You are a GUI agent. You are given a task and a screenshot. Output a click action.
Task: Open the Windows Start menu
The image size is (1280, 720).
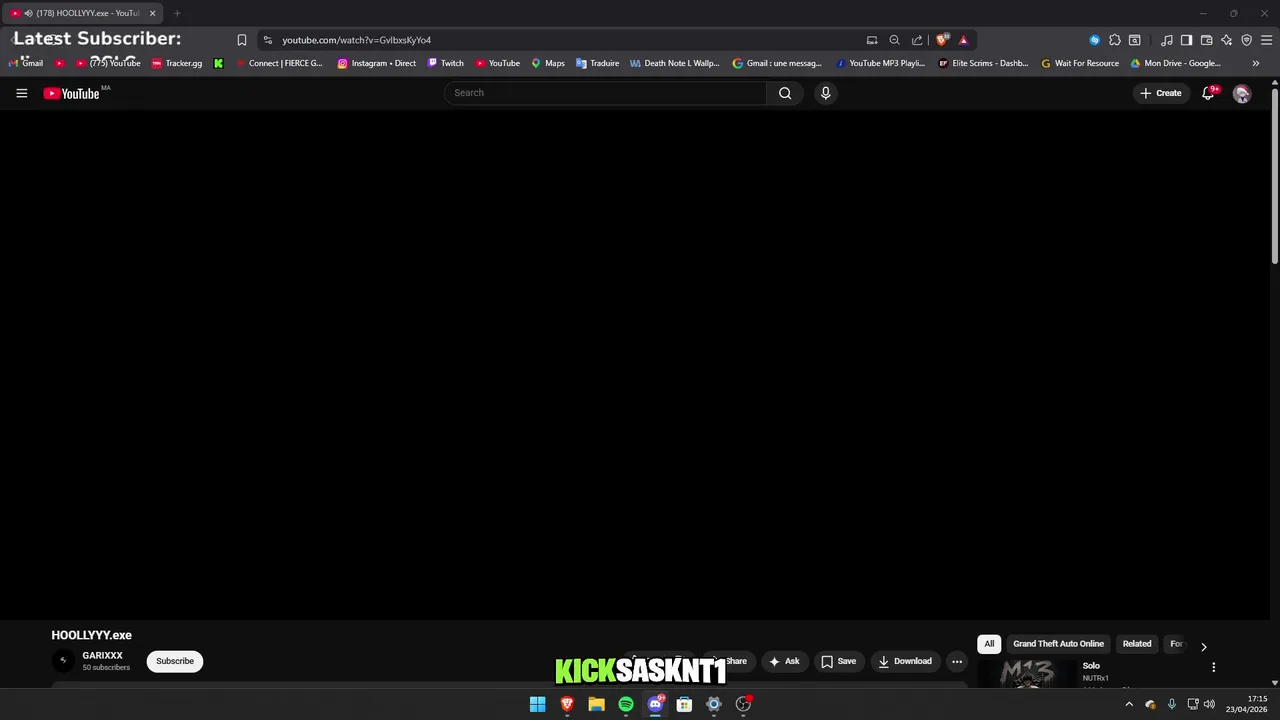click(537, 704)
